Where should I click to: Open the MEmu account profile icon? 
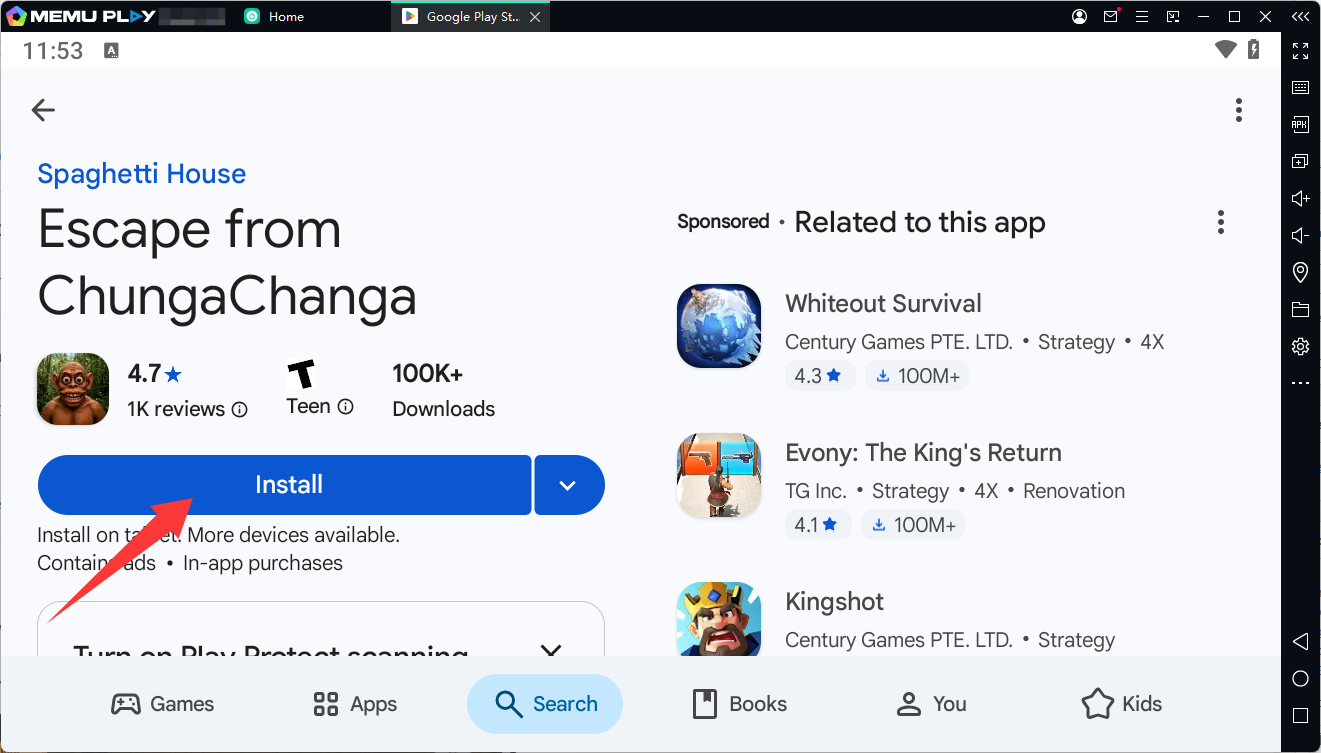click(x=1079, y=16)
